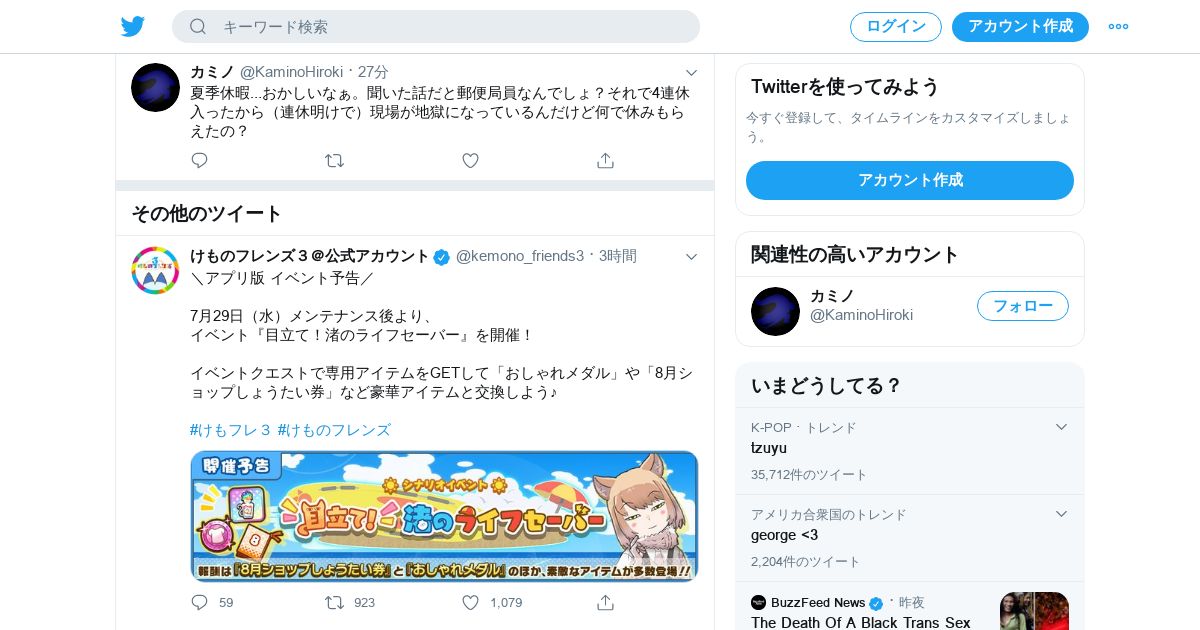The image size is (1200, 630).
Task: Like the けものフレンズ3 tweet with 1,079 likes
Action: coord(470,602)
